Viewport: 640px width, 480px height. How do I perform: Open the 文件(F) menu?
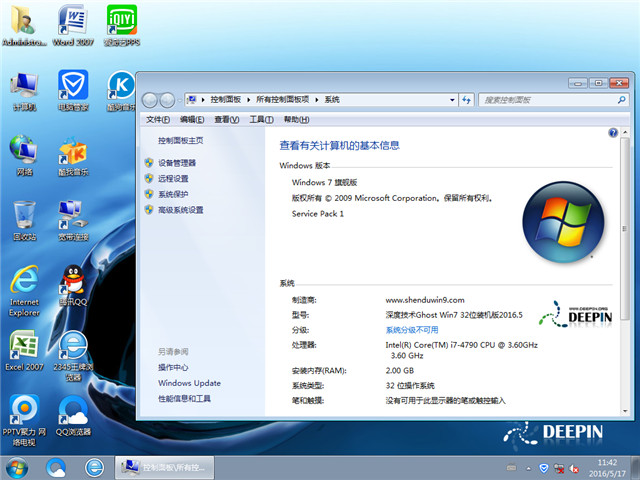158,120
